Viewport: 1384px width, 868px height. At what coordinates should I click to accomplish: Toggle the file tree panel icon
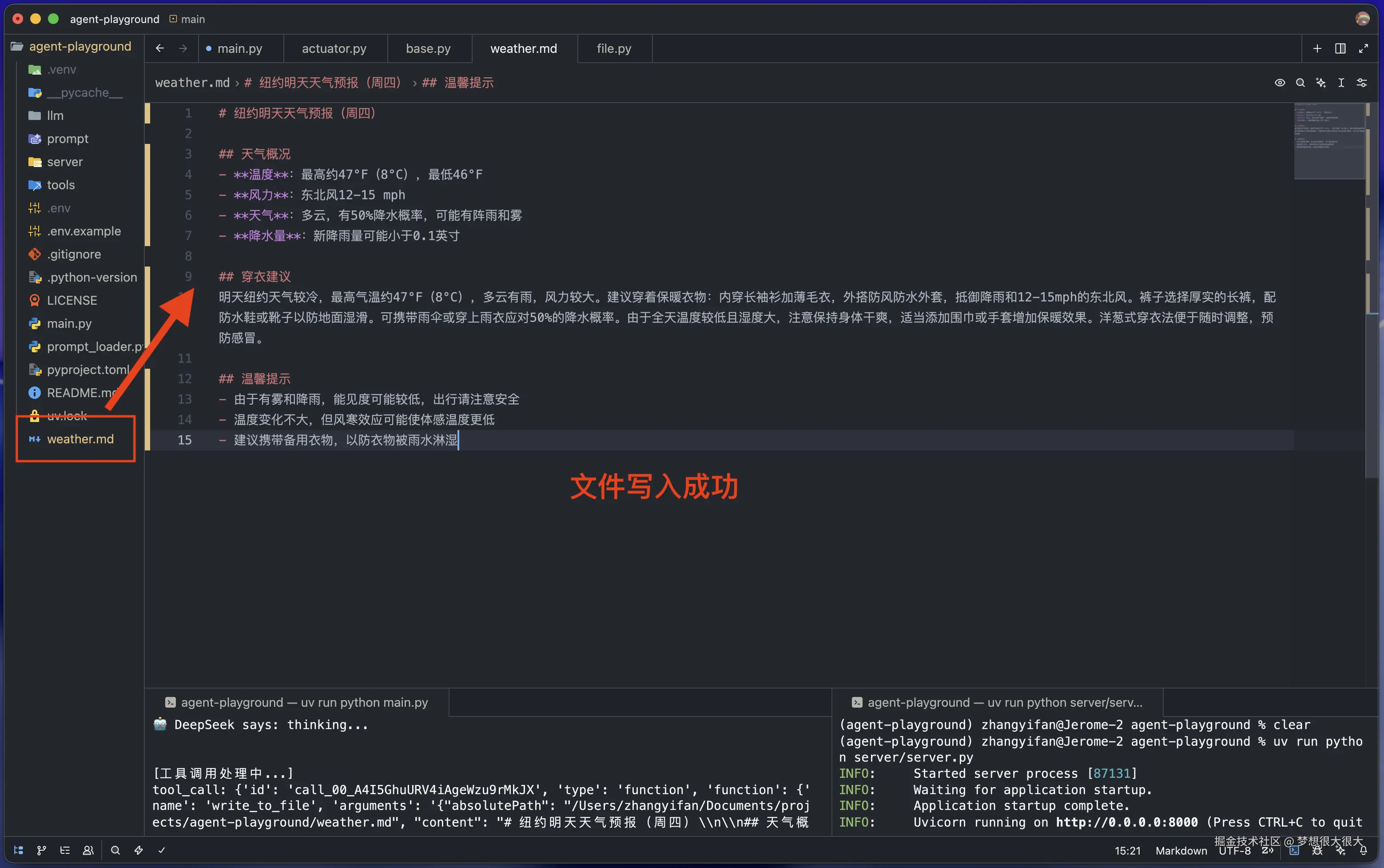(x=18, y=850)
